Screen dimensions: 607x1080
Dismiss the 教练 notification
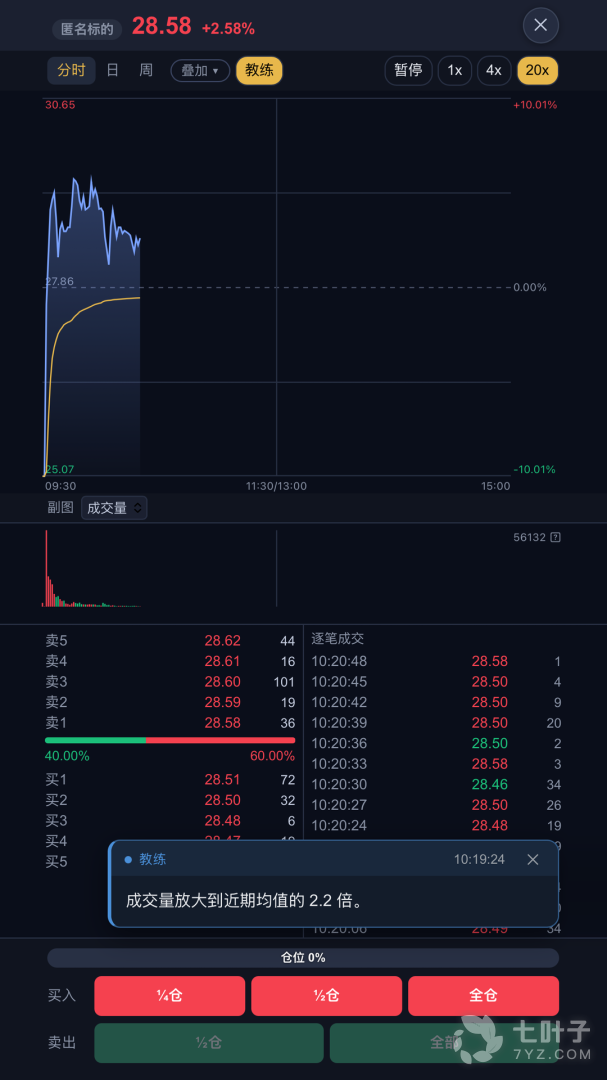point(533,859)
